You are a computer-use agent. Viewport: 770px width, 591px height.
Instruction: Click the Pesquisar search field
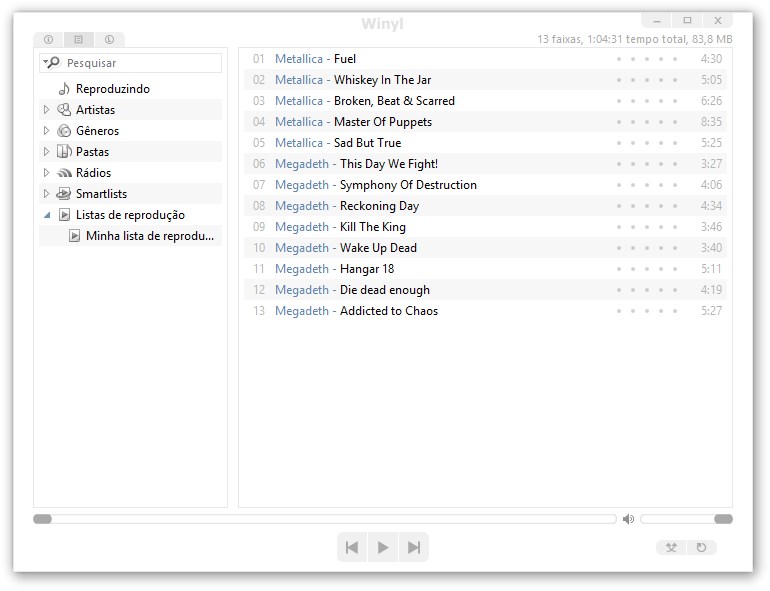pos(140,63)
